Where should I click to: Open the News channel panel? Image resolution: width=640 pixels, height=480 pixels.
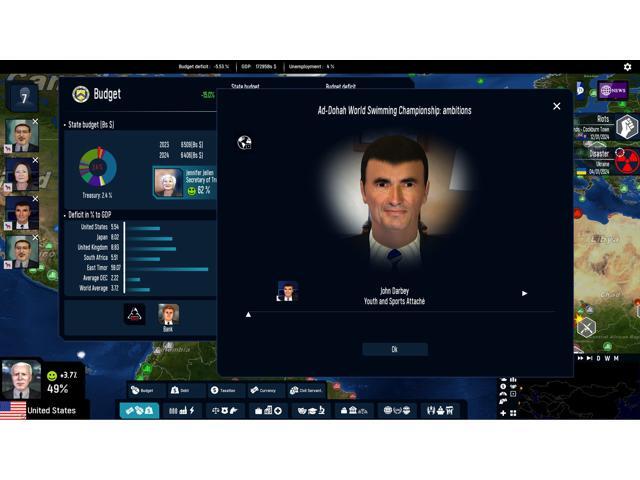coord(613,90)
